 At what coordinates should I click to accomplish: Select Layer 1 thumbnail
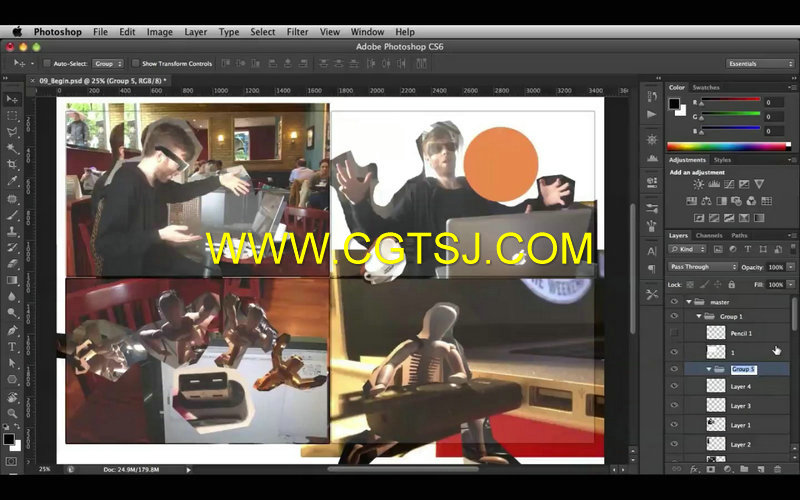(x=715, y=424)
